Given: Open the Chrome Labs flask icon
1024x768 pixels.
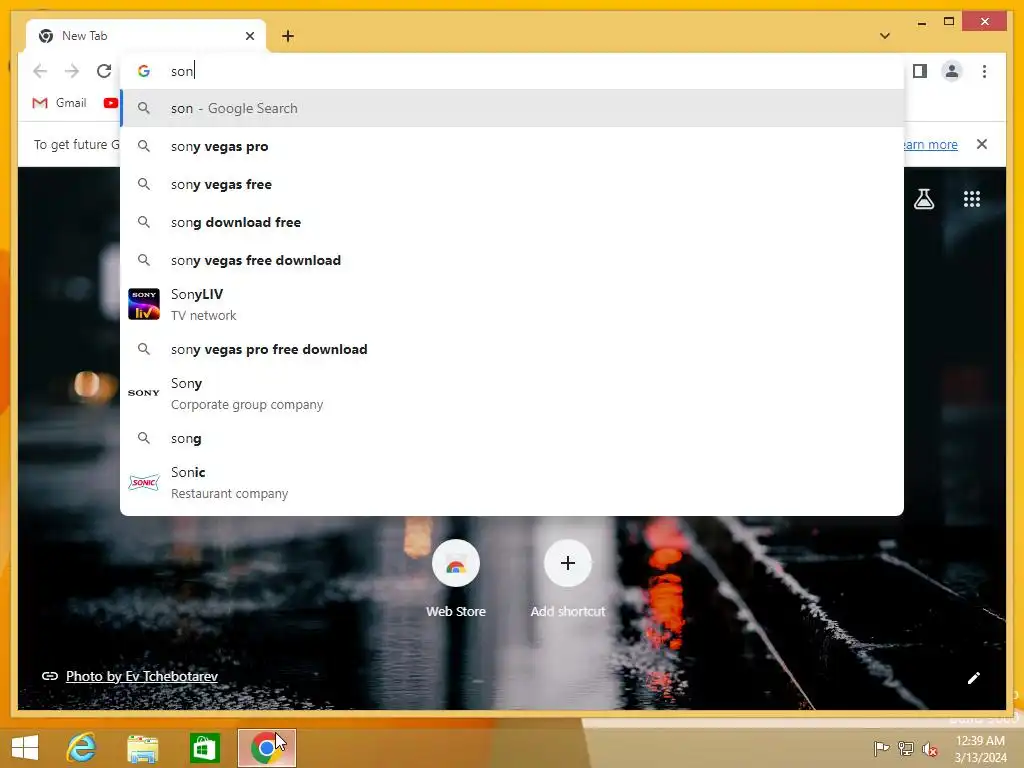Looking at the screenshot, I should 923,199.
